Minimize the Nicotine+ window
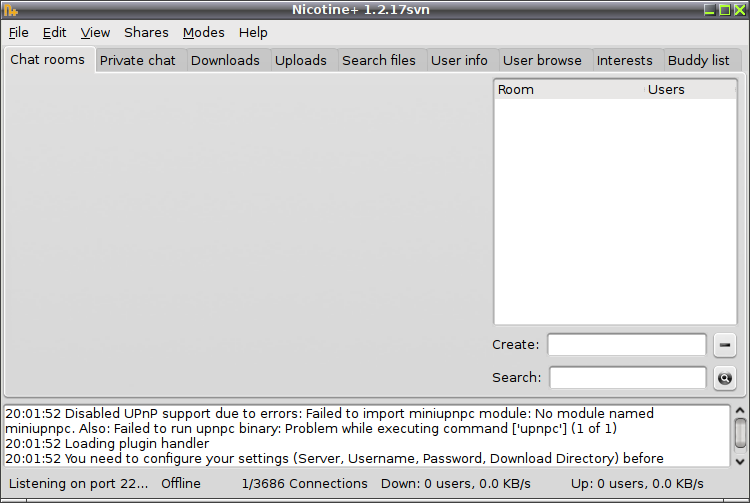This screenshot has width=750, height=503. [710, 10]
